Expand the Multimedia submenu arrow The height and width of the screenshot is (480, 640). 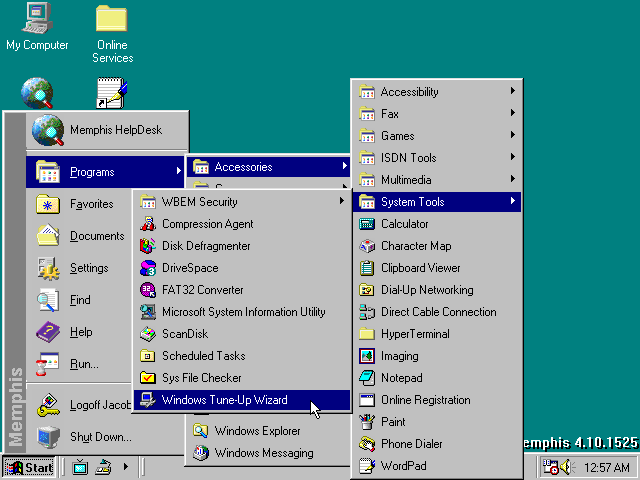coord(513,179)
